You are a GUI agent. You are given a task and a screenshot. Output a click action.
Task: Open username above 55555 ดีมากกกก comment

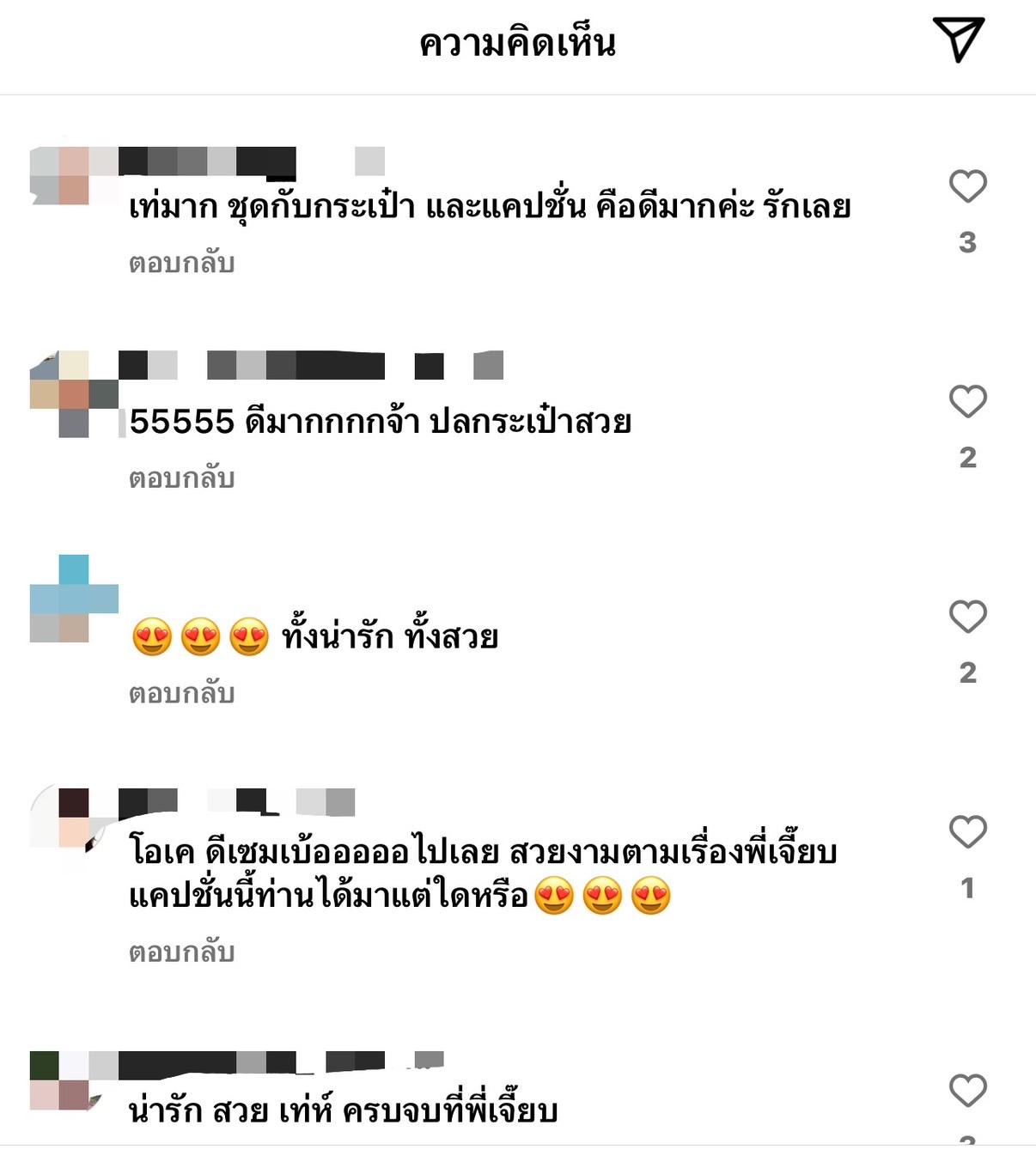311,365
